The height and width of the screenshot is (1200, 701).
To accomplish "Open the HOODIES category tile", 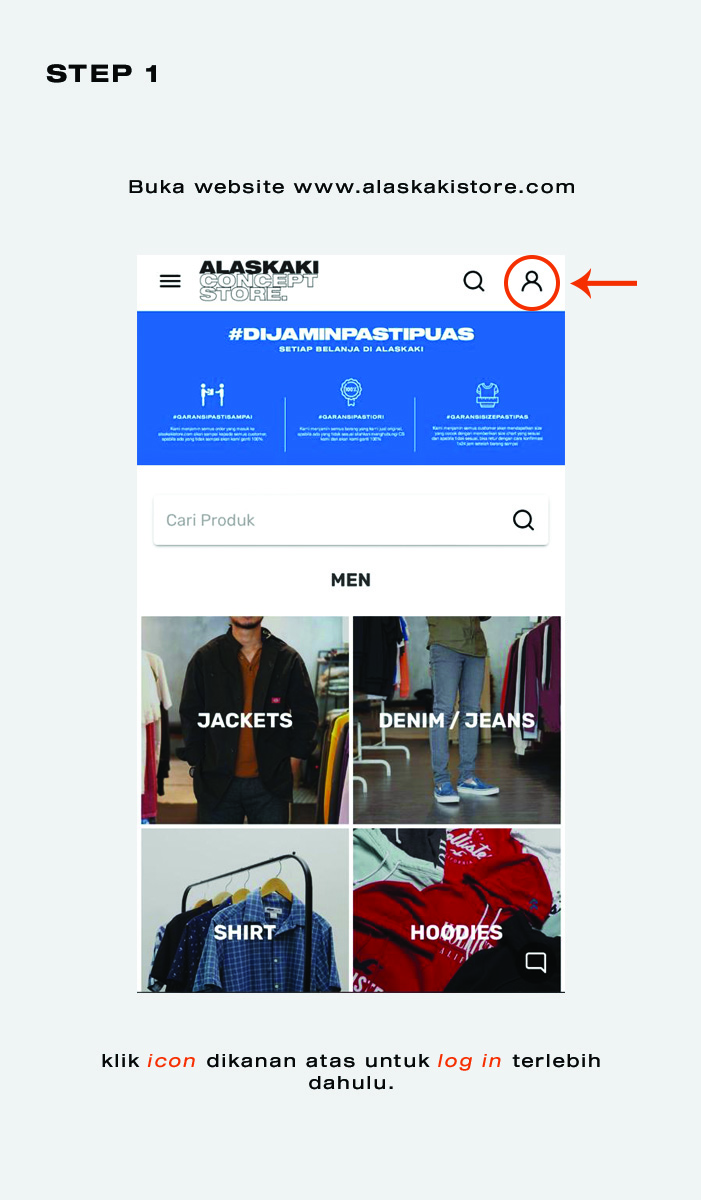I will click(x=457, y=909).
